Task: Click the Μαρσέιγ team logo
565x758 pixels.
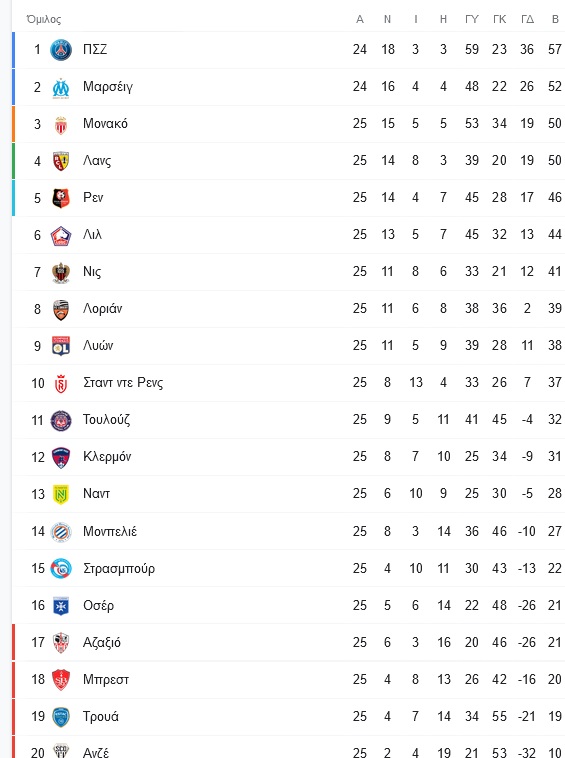Action: pyautogui.click(x=61, y=87)
